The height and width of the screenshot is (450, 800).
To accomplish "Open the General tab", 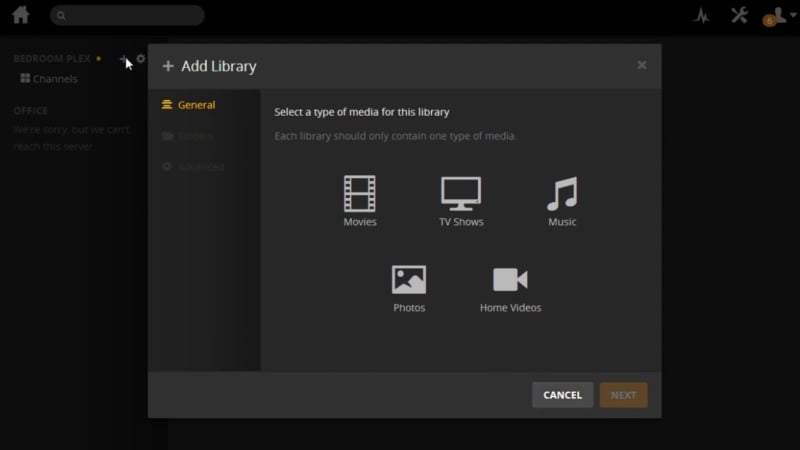I will pyautogui.click(x=196, y=105).
